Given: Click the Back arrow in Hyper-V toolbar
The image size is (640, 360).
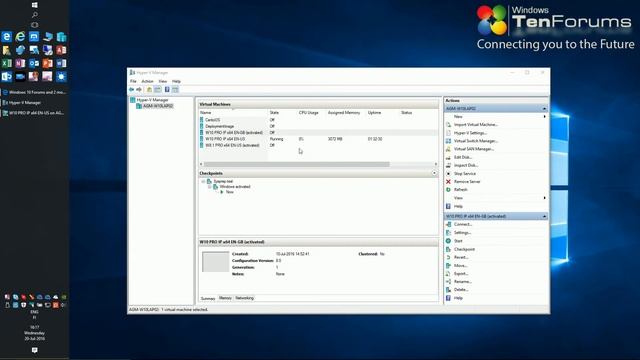Looking at the screenshot, I should point(131,89).
